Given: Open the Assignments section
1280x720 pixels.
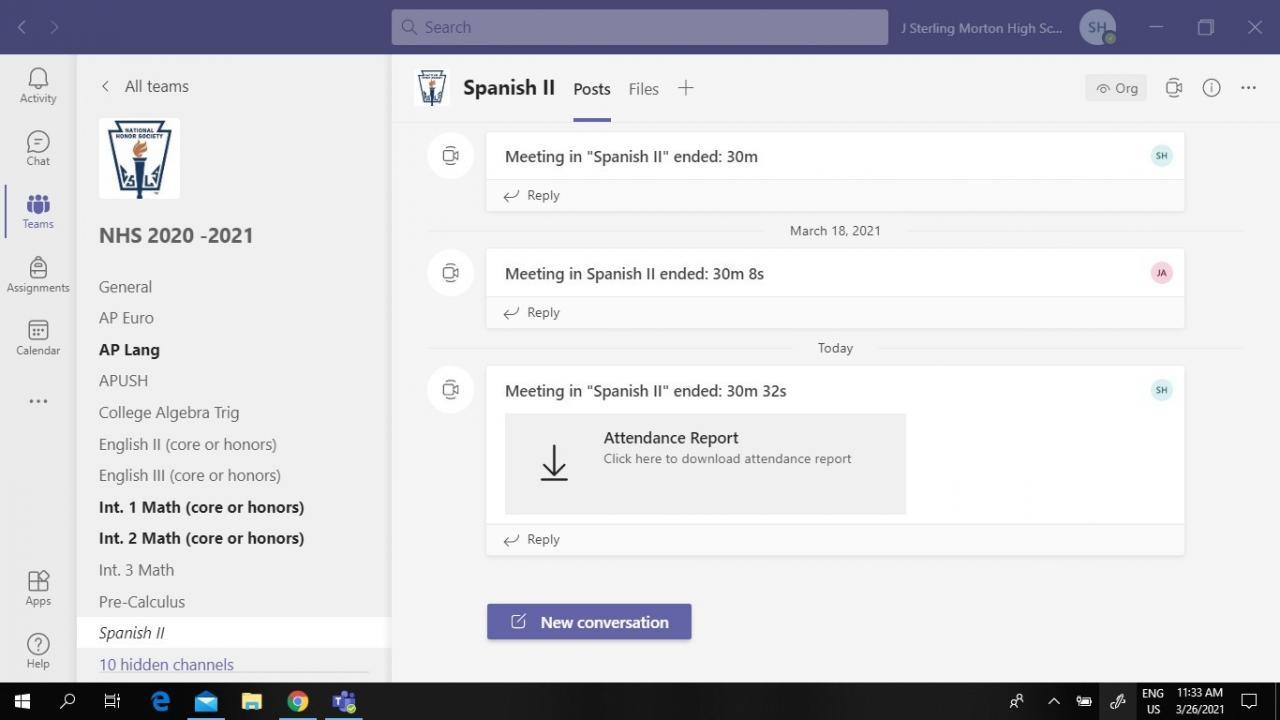Looking at the screenshot, I should tap(38, 274).
